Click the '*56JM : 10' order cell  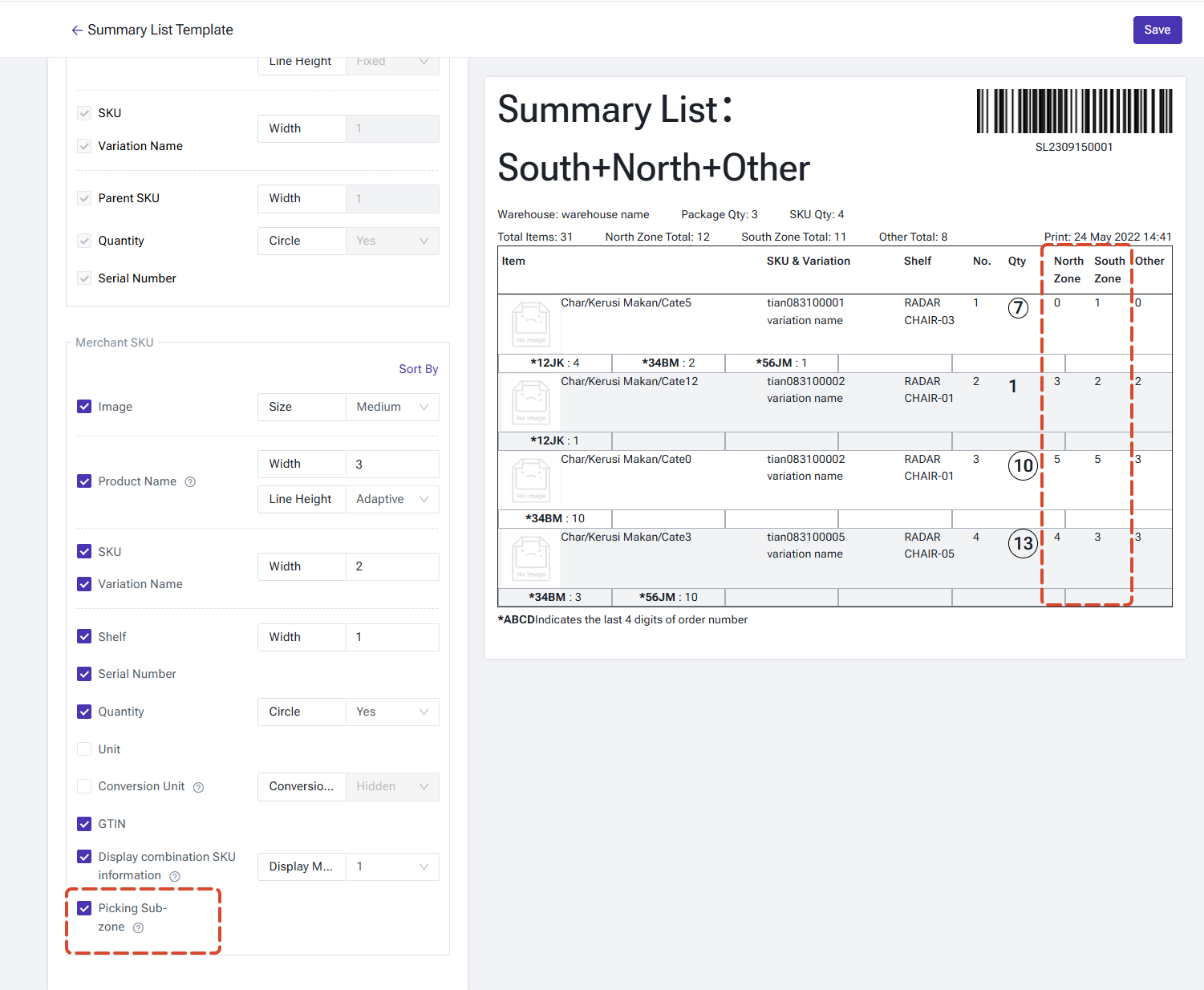(668, 597)
